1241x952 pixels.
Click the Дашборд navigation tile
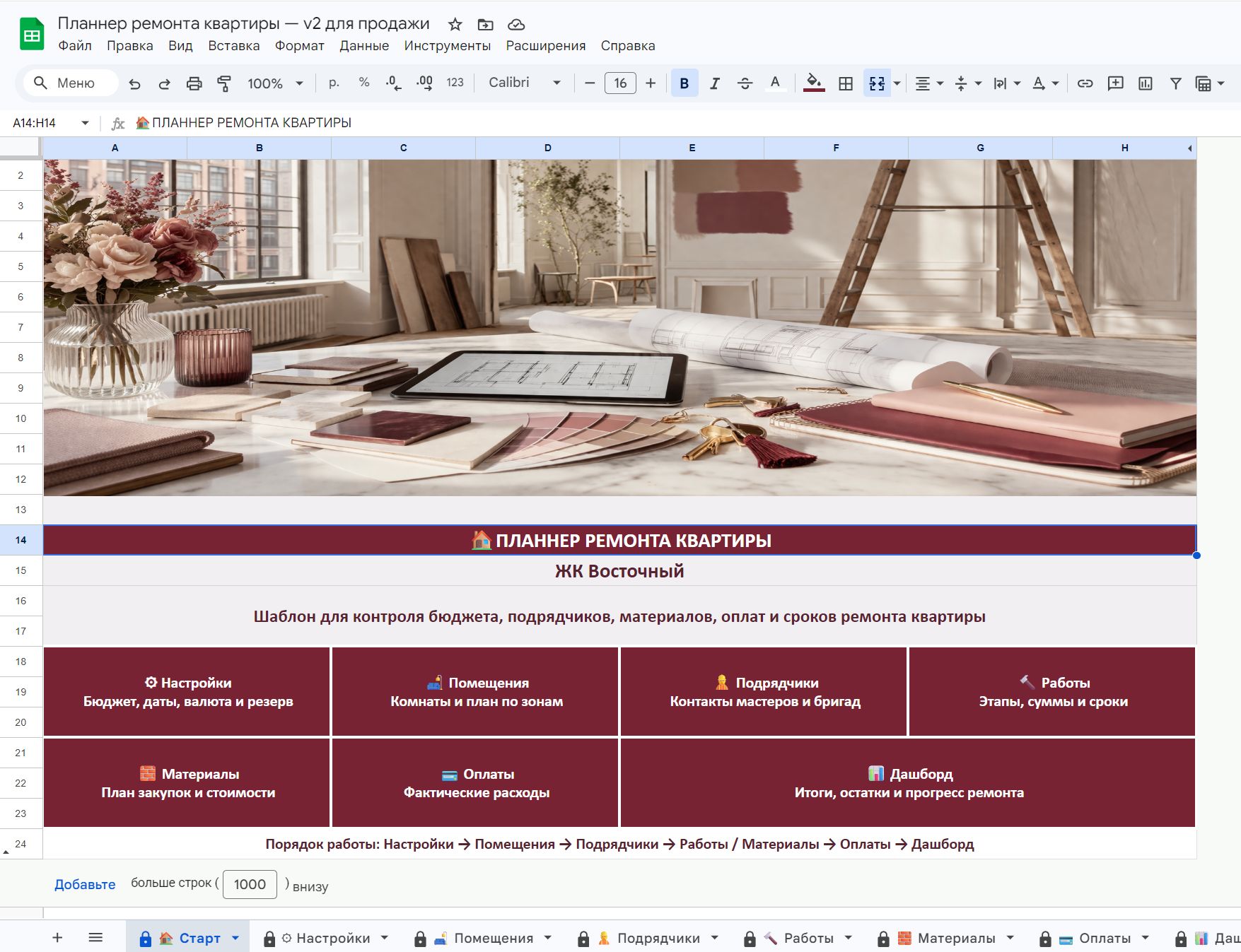[908, 783]
